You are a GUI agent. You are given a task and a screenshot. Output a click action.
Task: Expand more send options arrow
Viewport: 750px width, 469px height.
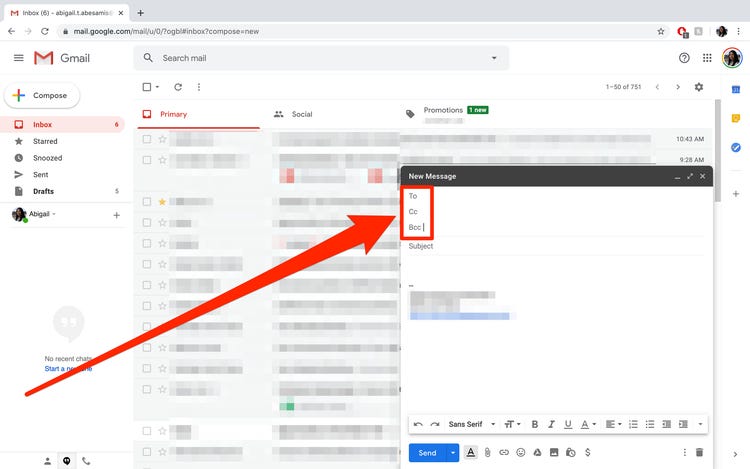pos(452,453)
